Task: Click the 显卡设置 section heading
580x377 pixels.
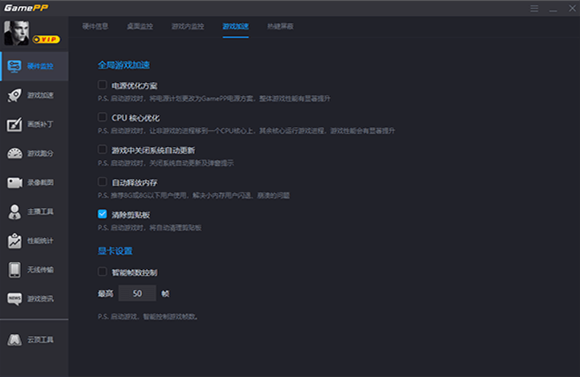Action: tap(115, 251)
